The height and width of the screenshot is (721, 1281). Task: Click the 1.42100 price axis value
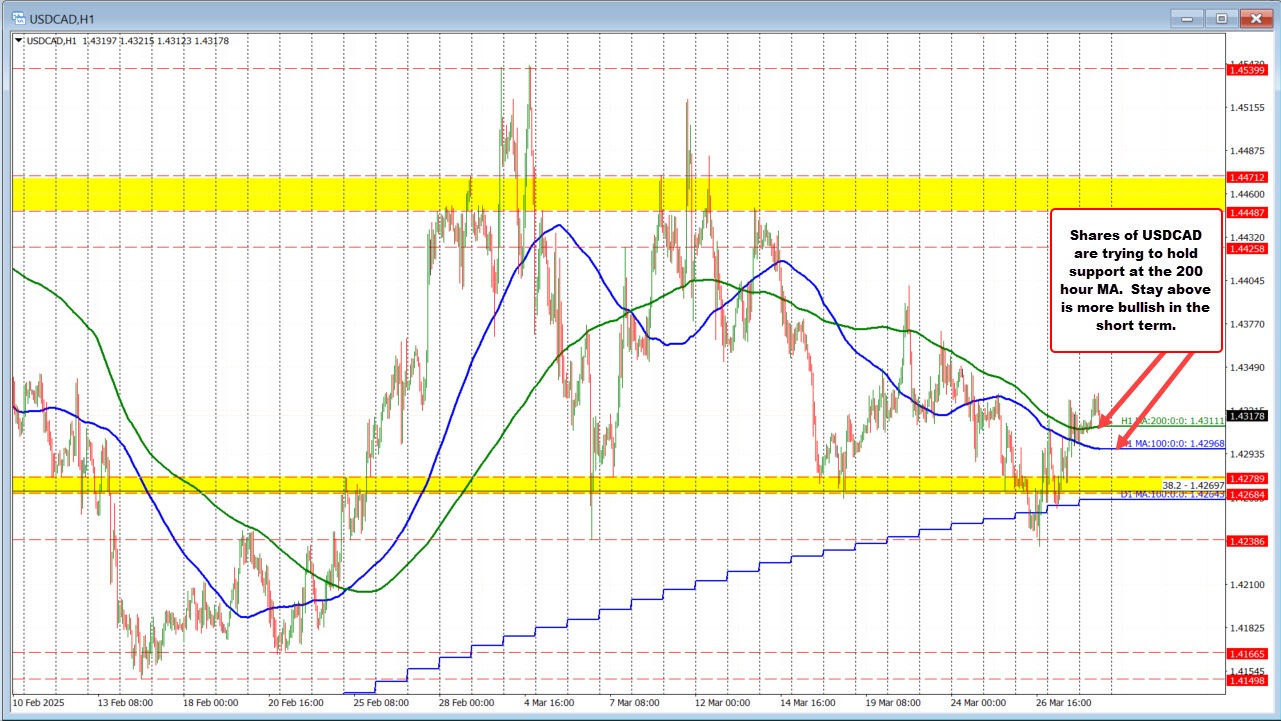click(x=1249, y=584)
